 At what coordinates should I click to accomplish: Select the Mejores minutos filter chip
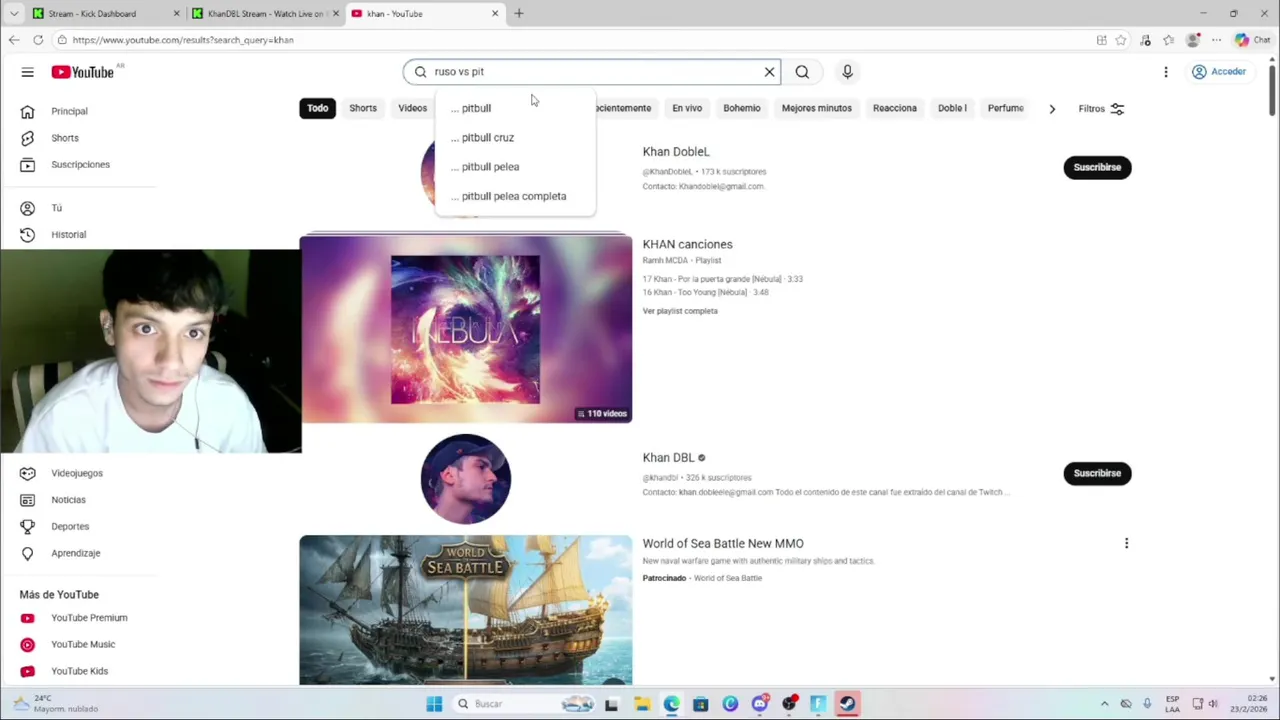817,108
